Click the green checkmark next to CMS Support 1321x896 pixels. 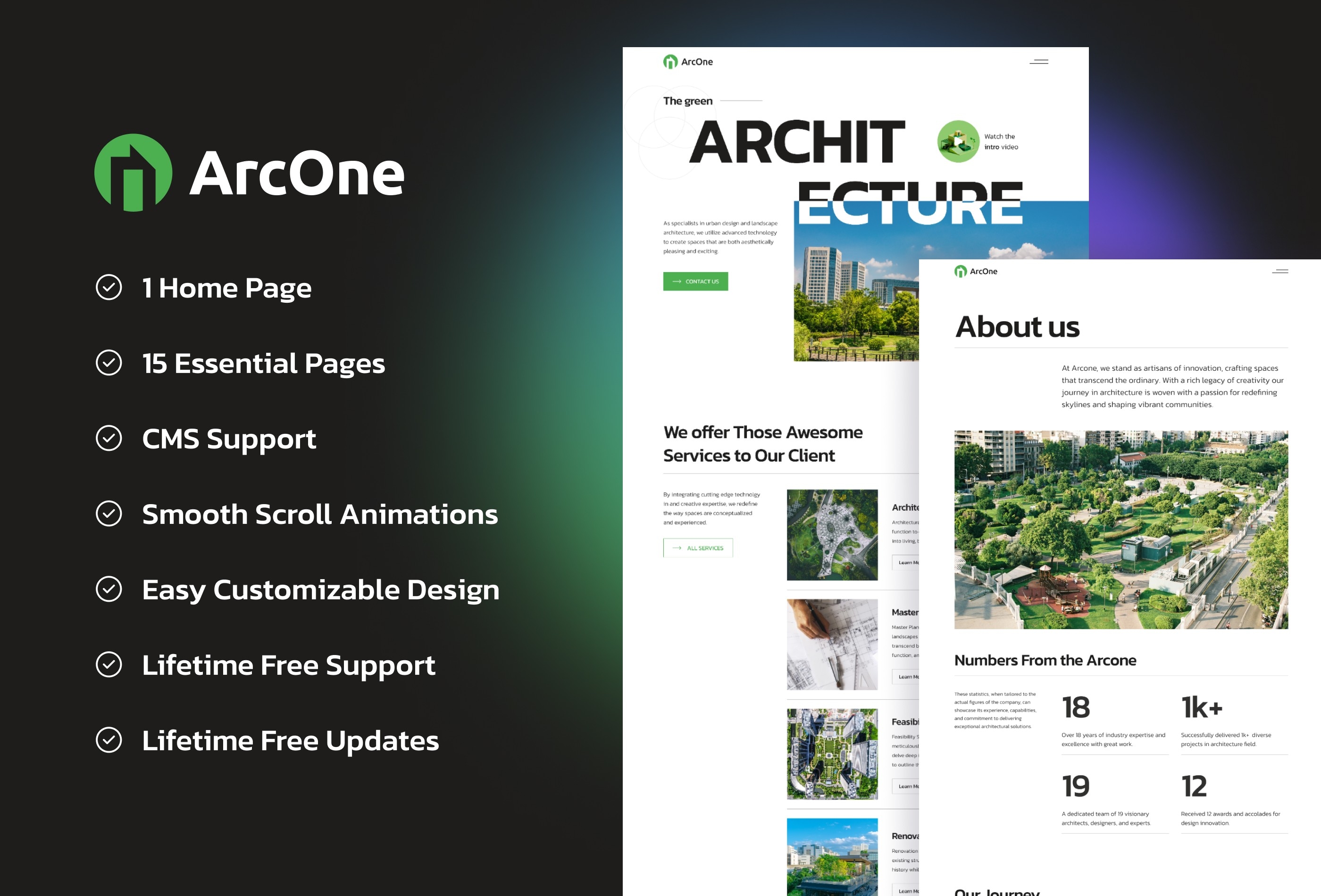point(109,437)
